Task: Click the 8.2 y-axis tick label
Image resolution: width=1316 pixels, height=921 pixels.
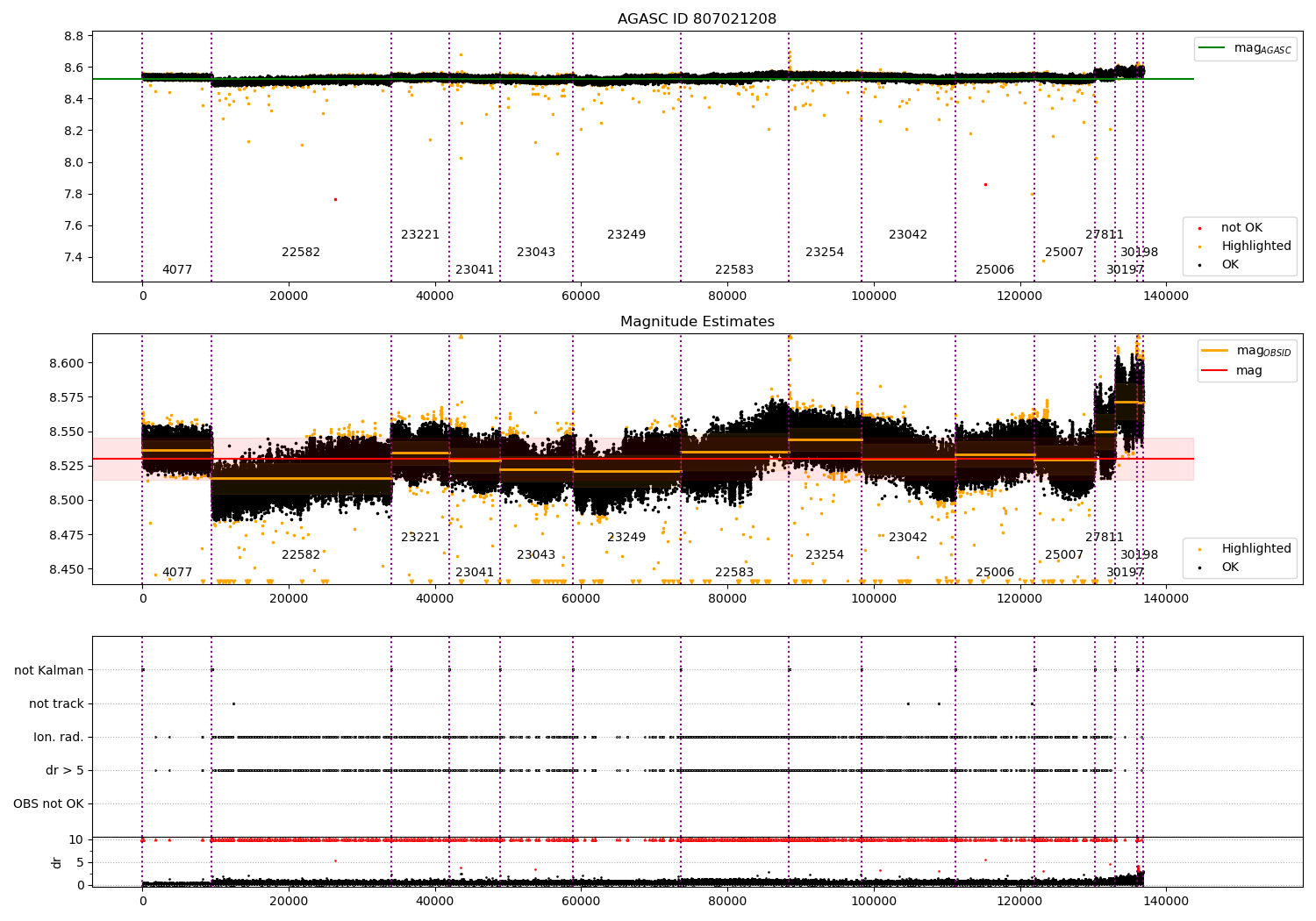Action: point(74,132)
